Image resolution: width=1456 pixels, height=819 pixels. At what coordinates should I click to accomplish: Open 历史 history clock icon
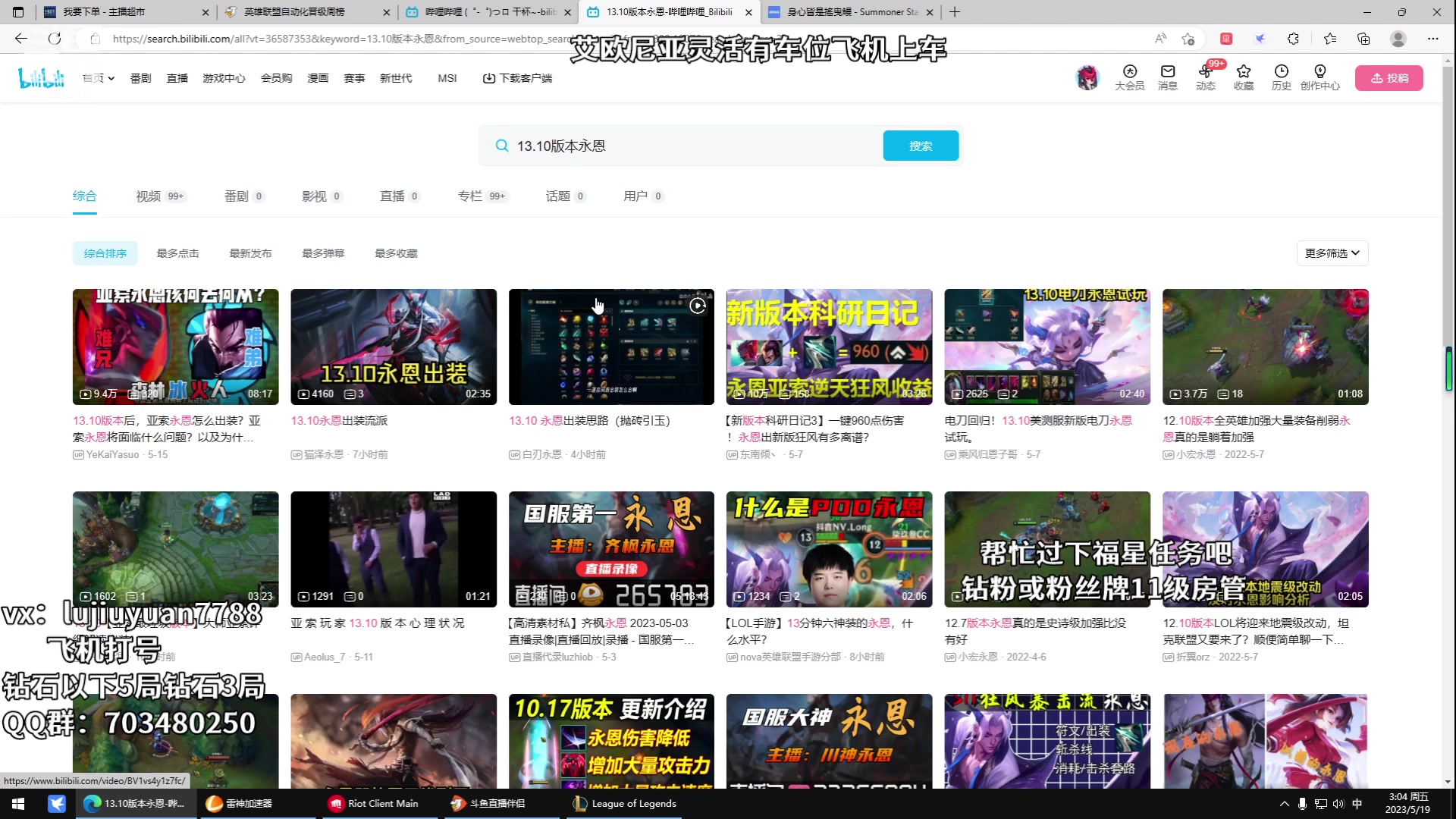[x=1282, y=77]
